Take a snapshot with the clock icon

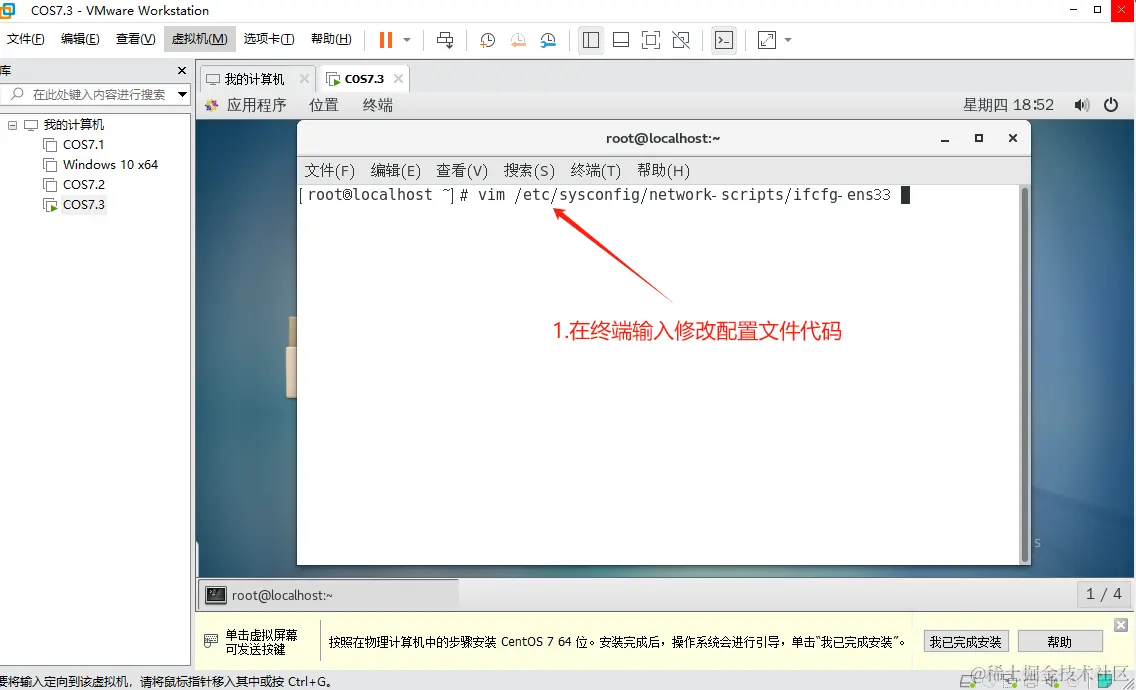coord(488,40)
